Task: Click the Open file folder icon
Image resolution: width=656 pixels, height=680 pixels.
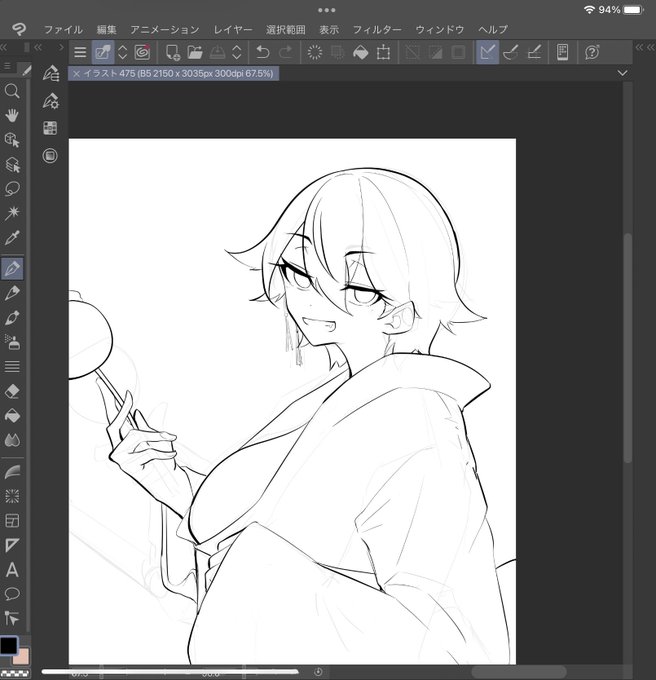Action: point(195,52)
